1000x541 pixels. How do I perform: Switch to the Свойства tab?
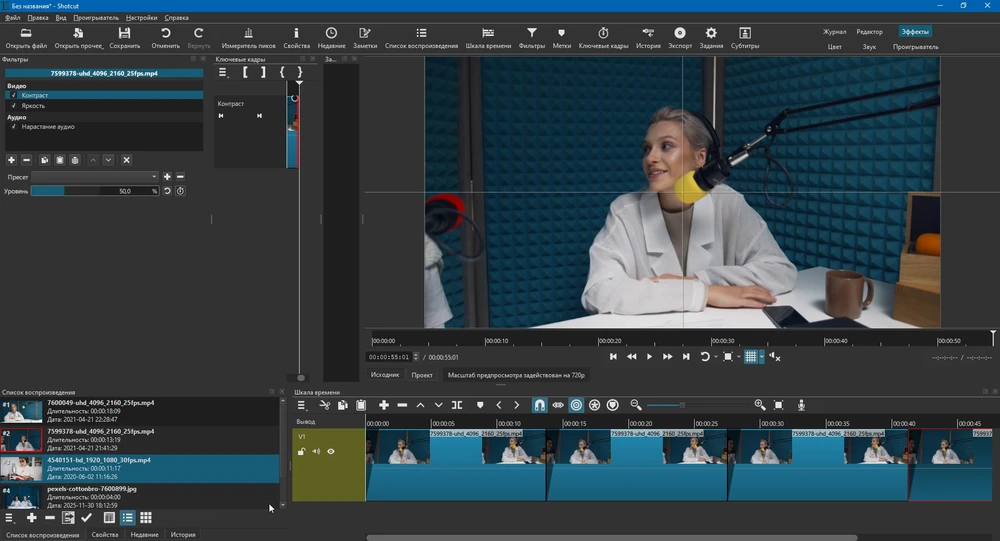(105, 535)
